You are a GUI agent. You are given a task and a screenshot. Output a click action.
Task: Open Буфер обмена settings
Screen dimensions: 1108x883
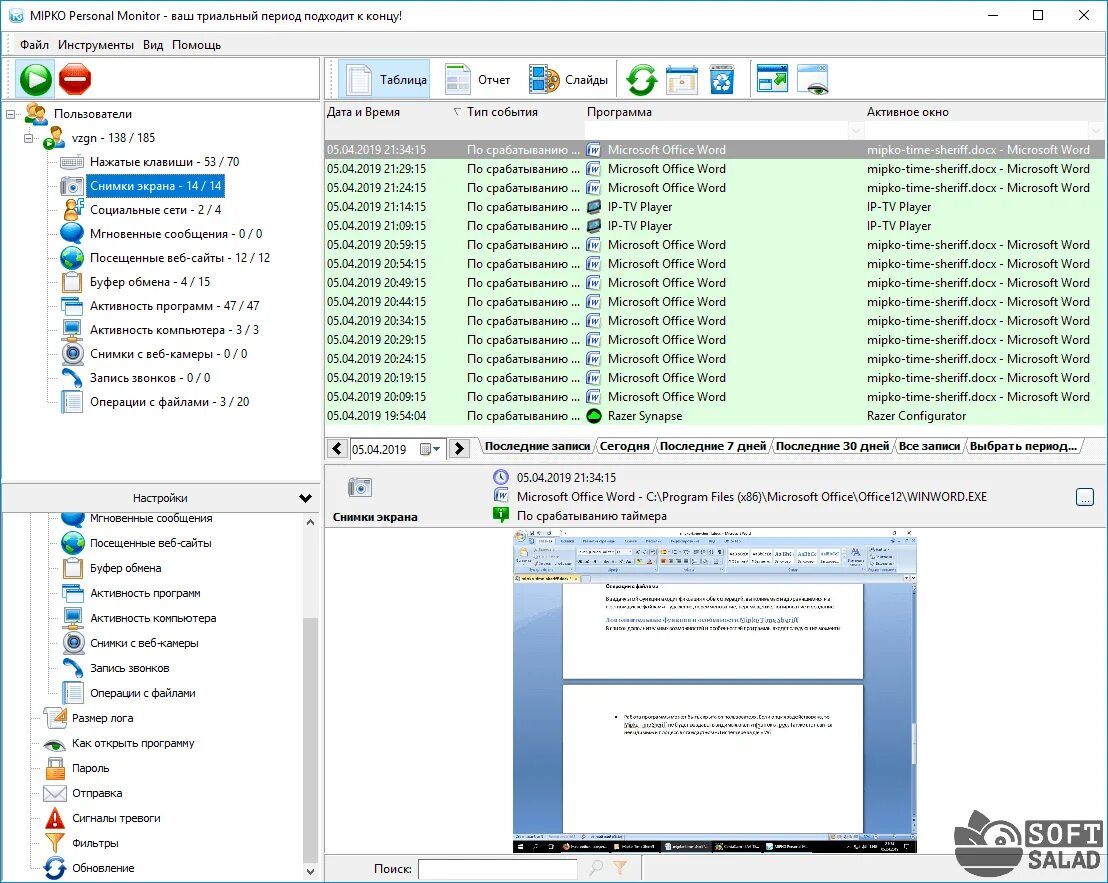pyautogui.click(x=126, y=568)
